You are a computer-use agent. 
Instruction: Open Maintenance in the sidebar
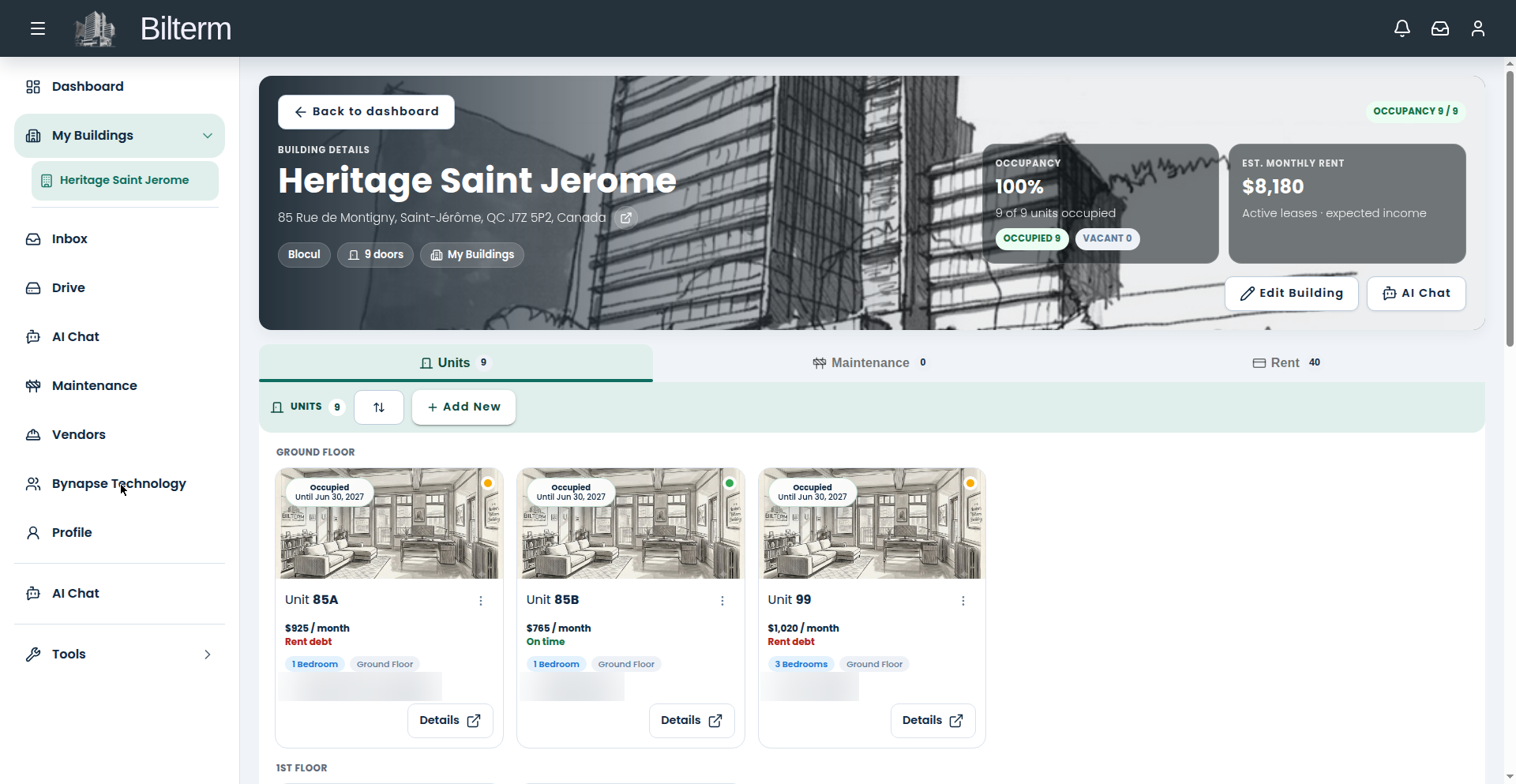[x=119, y=386]
